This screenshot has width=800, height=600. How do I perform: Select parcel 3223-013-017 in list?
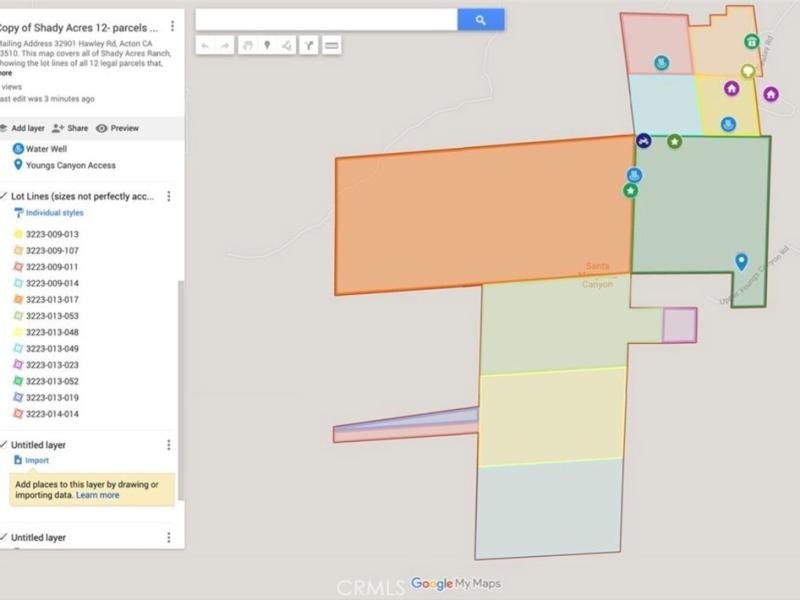[x=46, y=299]
